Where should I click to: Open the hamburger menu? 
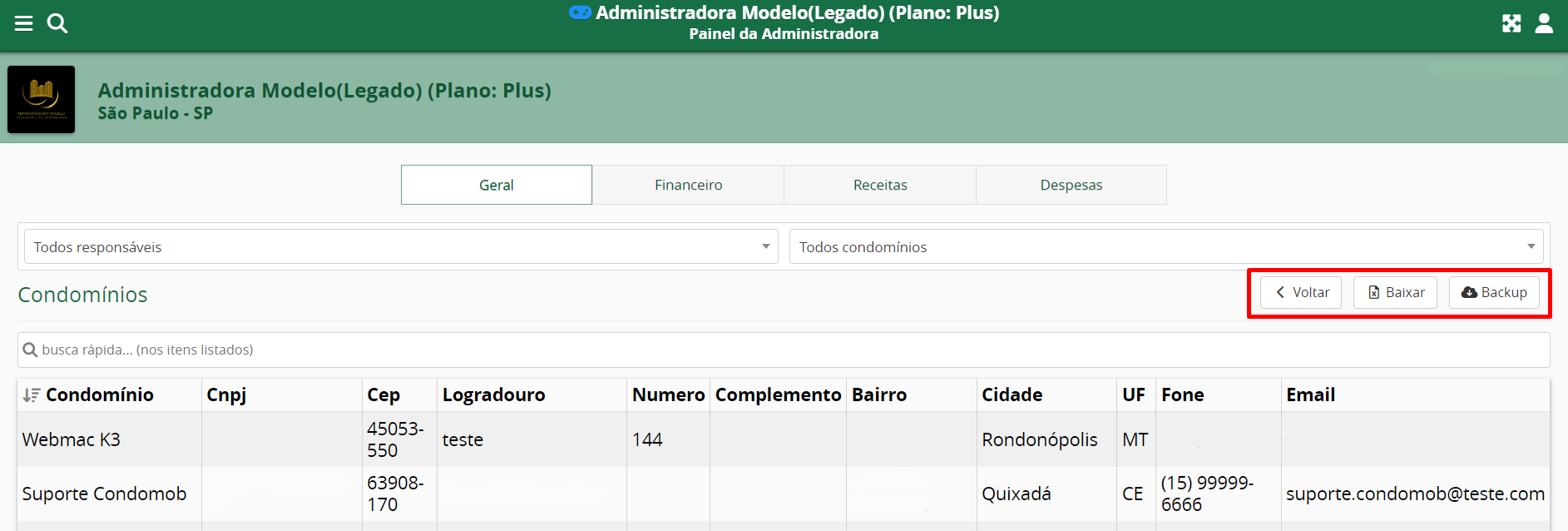23,23
